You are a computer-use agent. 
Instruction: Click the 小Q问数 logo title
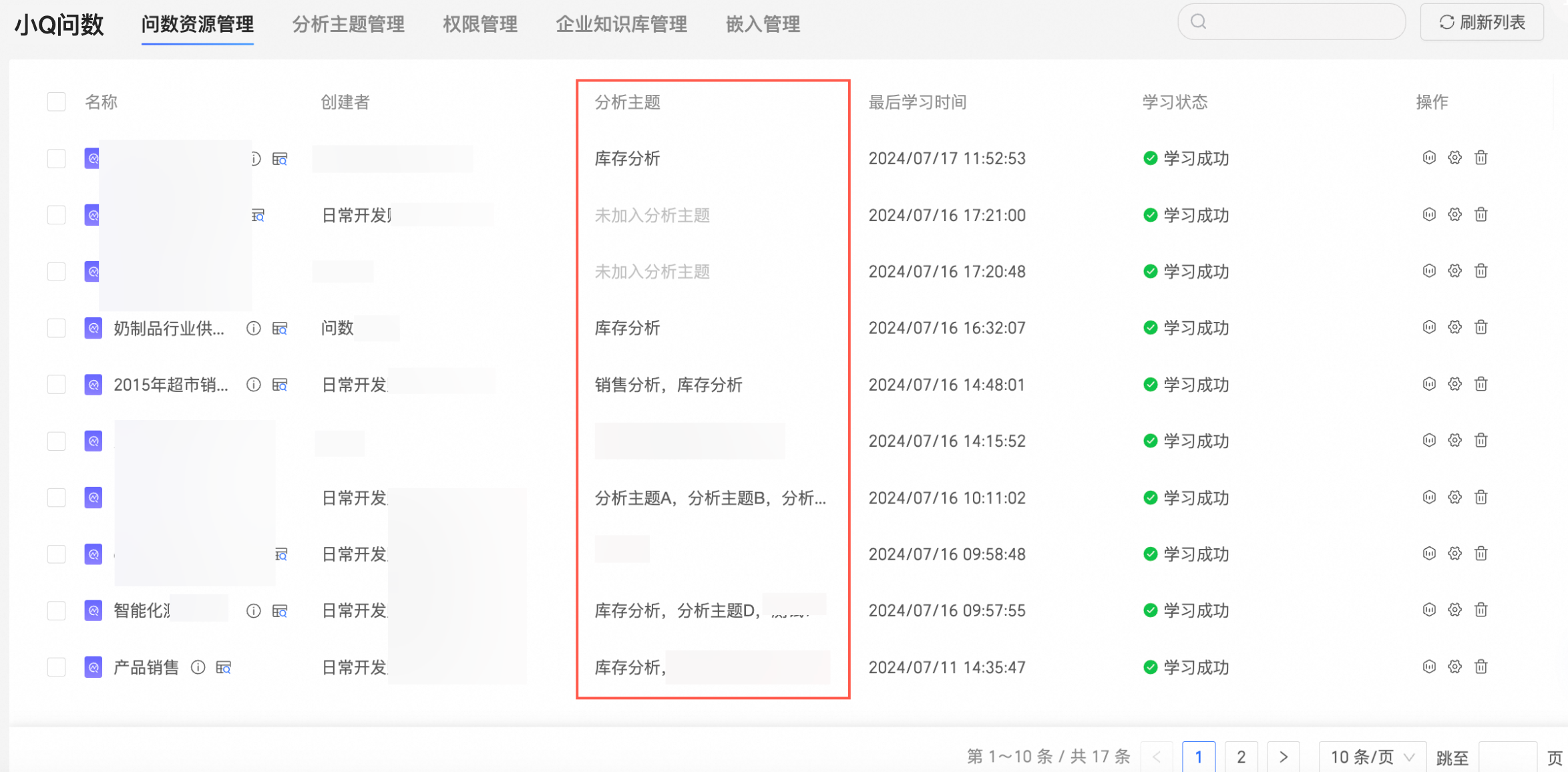pos(59,24)
